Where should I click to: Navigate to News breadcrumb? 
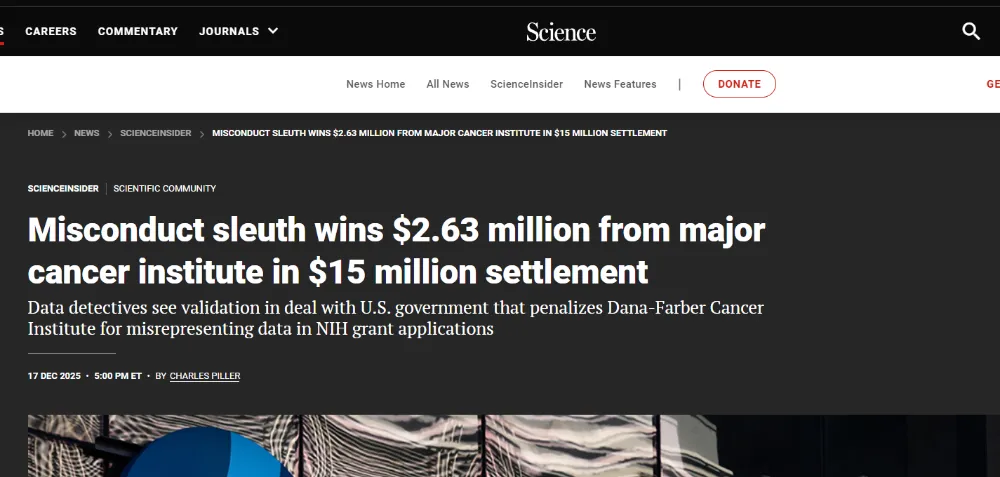coord(87,133)
